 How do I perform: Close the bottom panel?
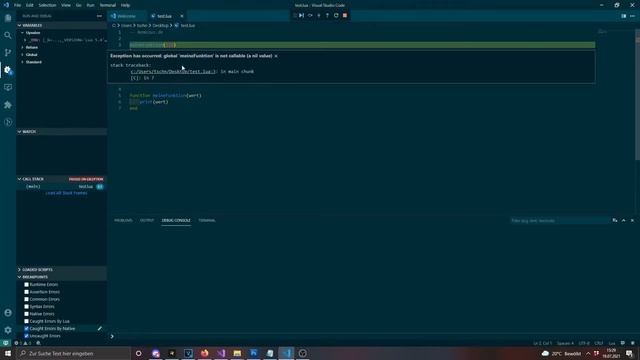[x=632, y=220]
